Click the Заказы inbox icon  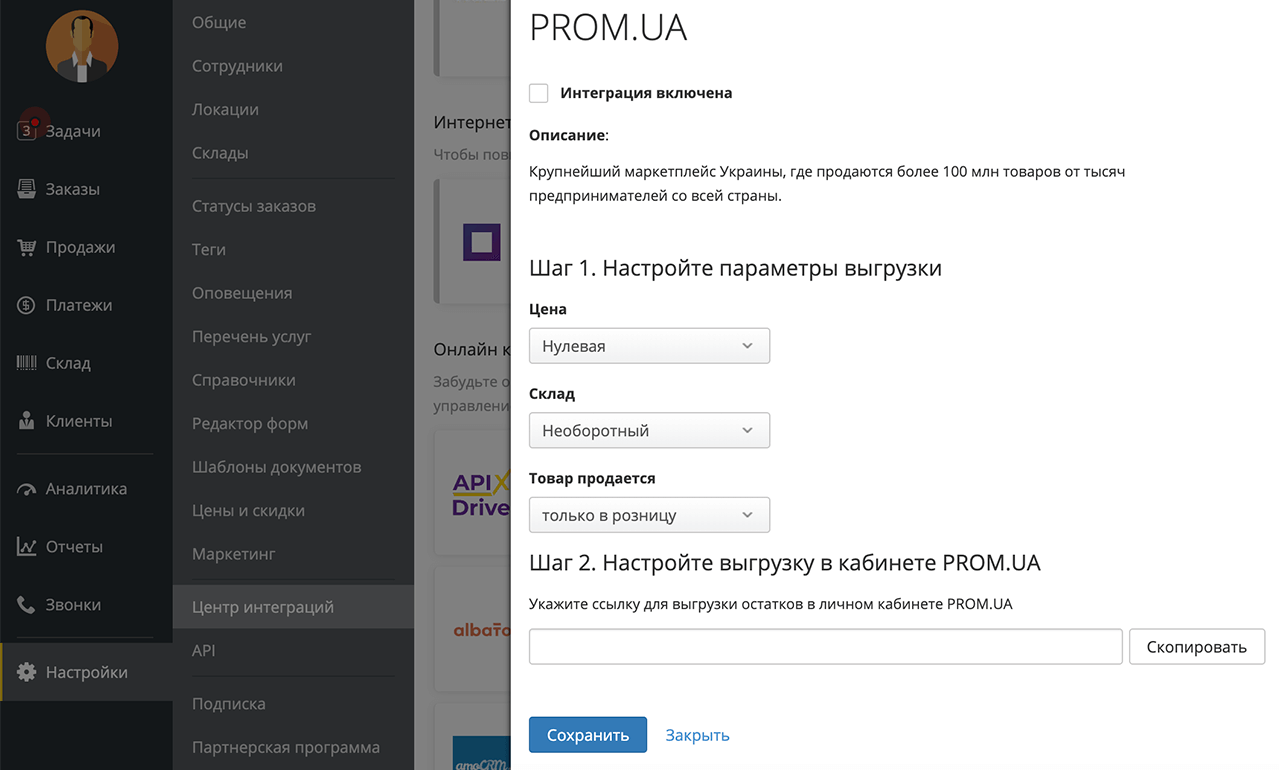(x=26, y=189)
